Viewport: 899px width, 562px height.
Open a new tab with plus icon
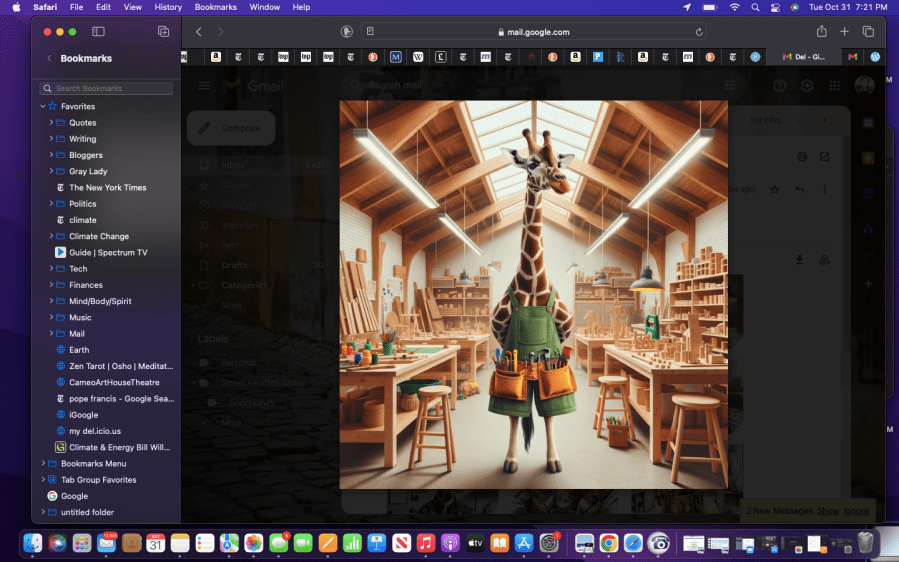[x=845, y=32]
